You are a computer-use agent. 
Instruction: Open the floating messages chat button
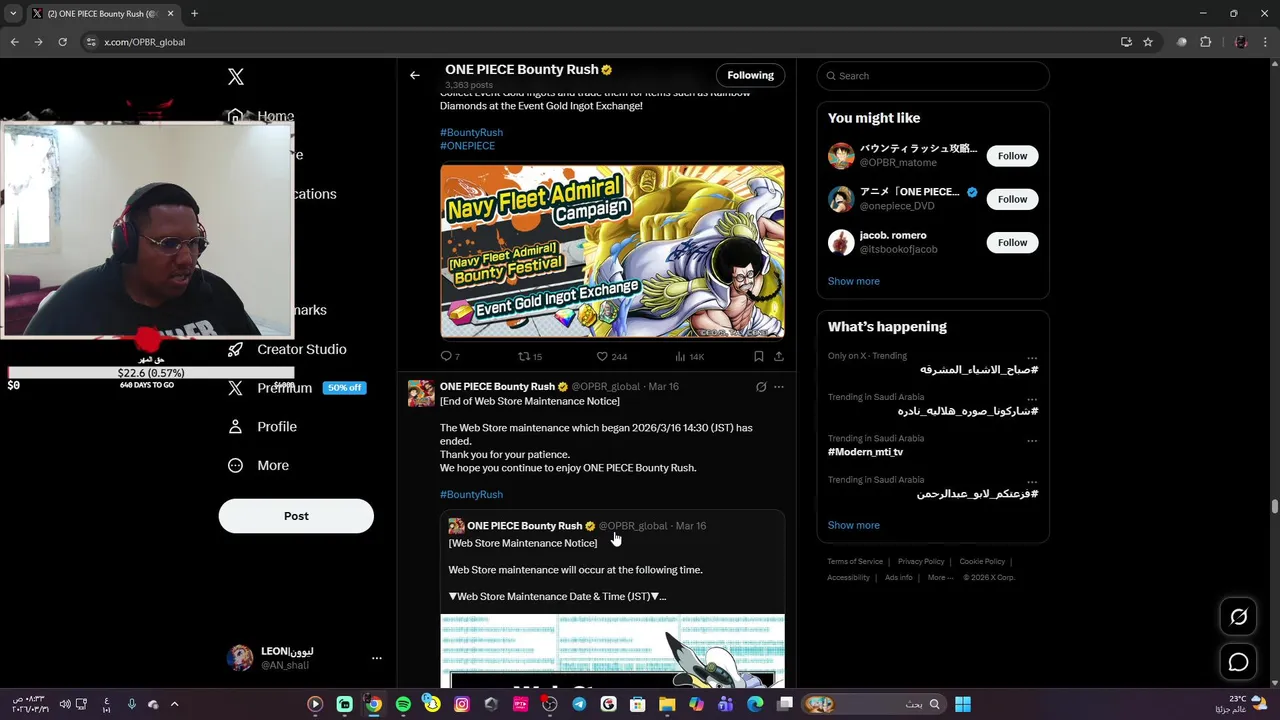pyautogui.click(x=1238, y=662)
